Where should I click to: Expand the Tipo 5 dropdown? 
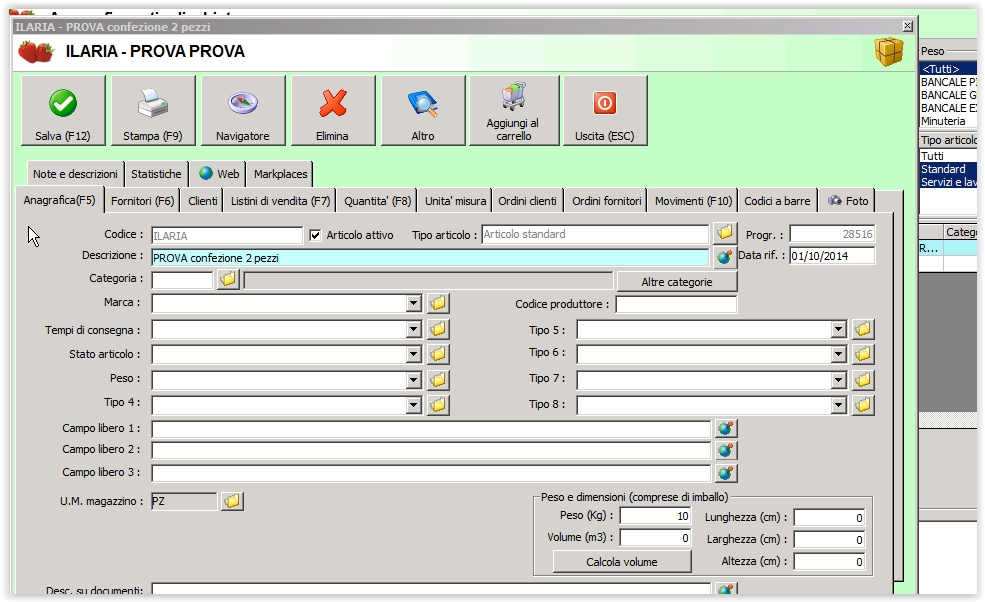[x=838, y=329]
